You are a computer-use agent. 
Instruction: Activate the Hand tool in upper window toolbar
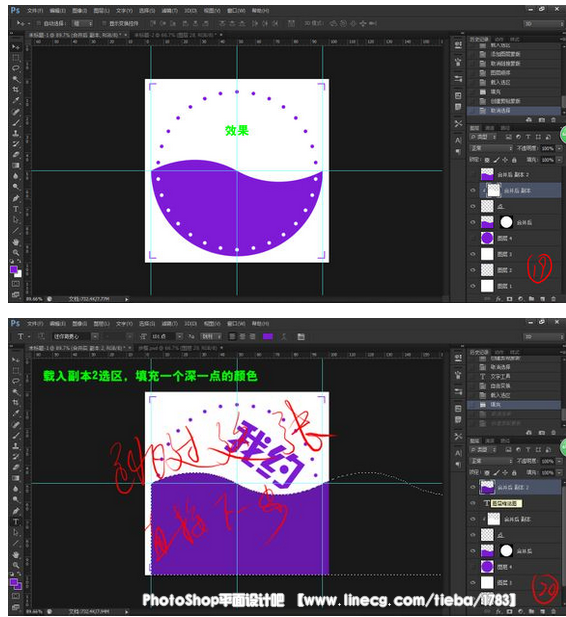point(16,242)
